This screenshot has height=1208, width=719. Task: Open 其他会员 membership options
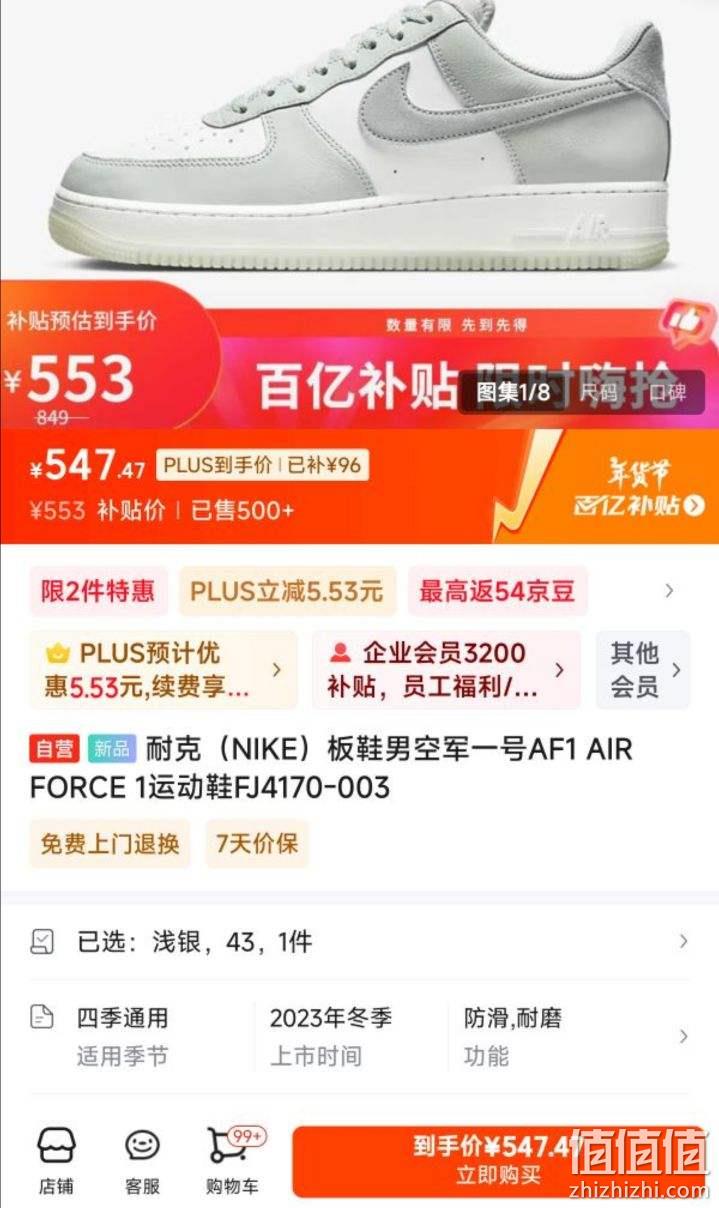(643, 670)
